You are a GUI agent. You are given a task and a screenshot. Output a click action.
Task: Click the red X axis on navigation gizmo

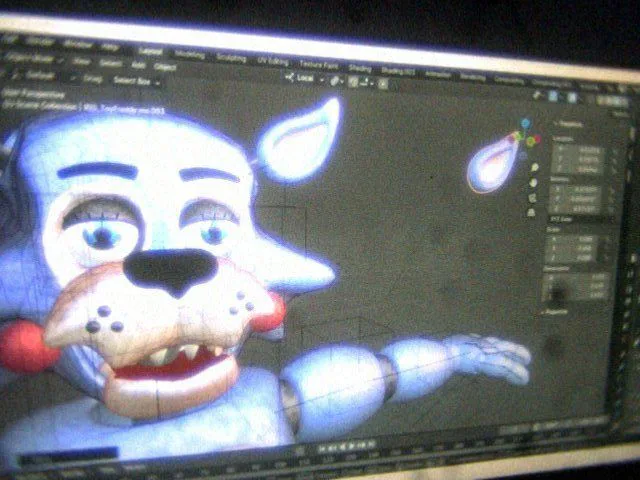pos(538,139)
